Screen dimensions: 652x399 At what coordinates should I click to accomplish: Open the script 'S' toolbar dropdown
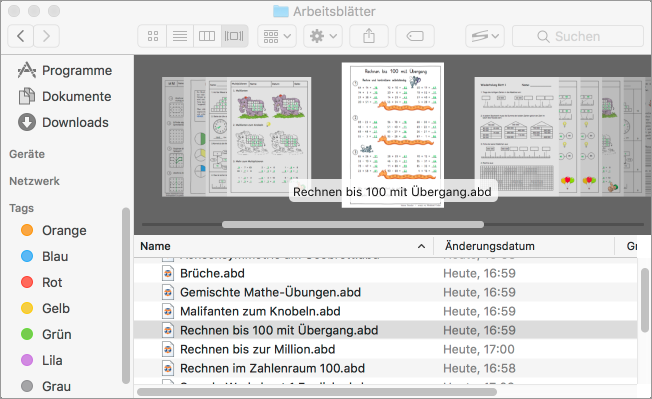click(x=485, y=36)
